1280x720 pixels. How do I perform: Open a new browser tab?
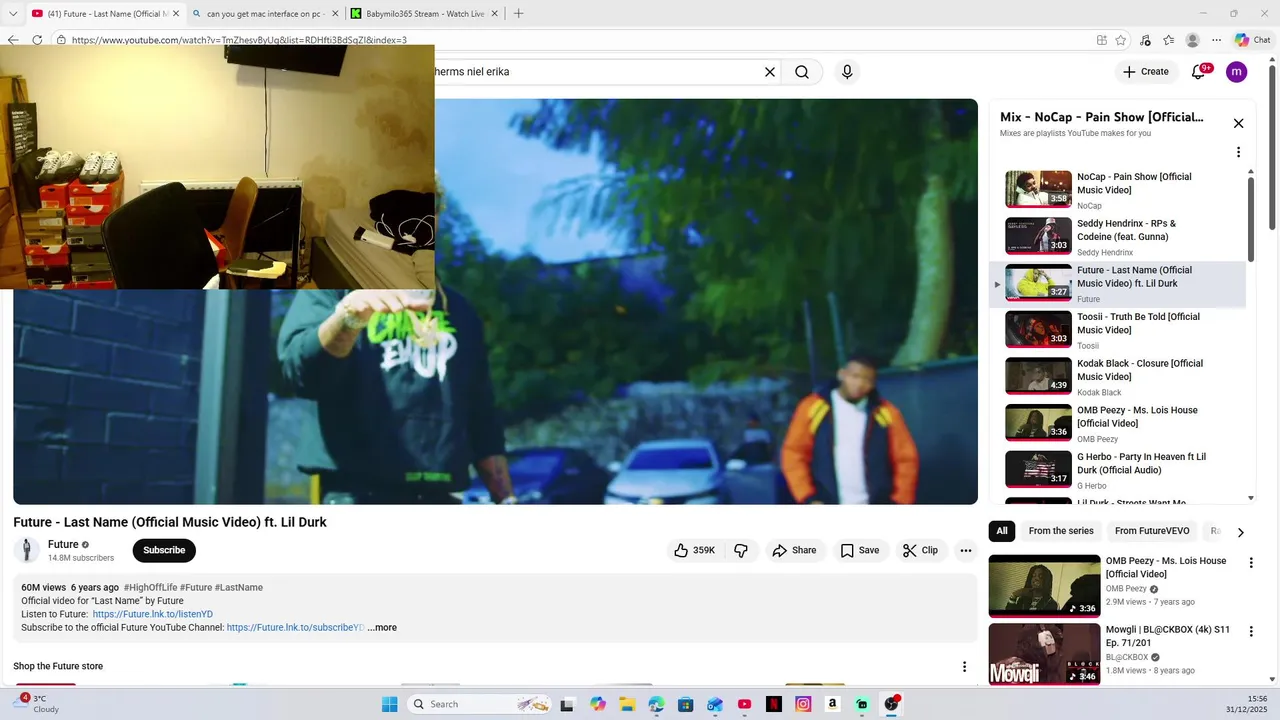coord(518,14)
